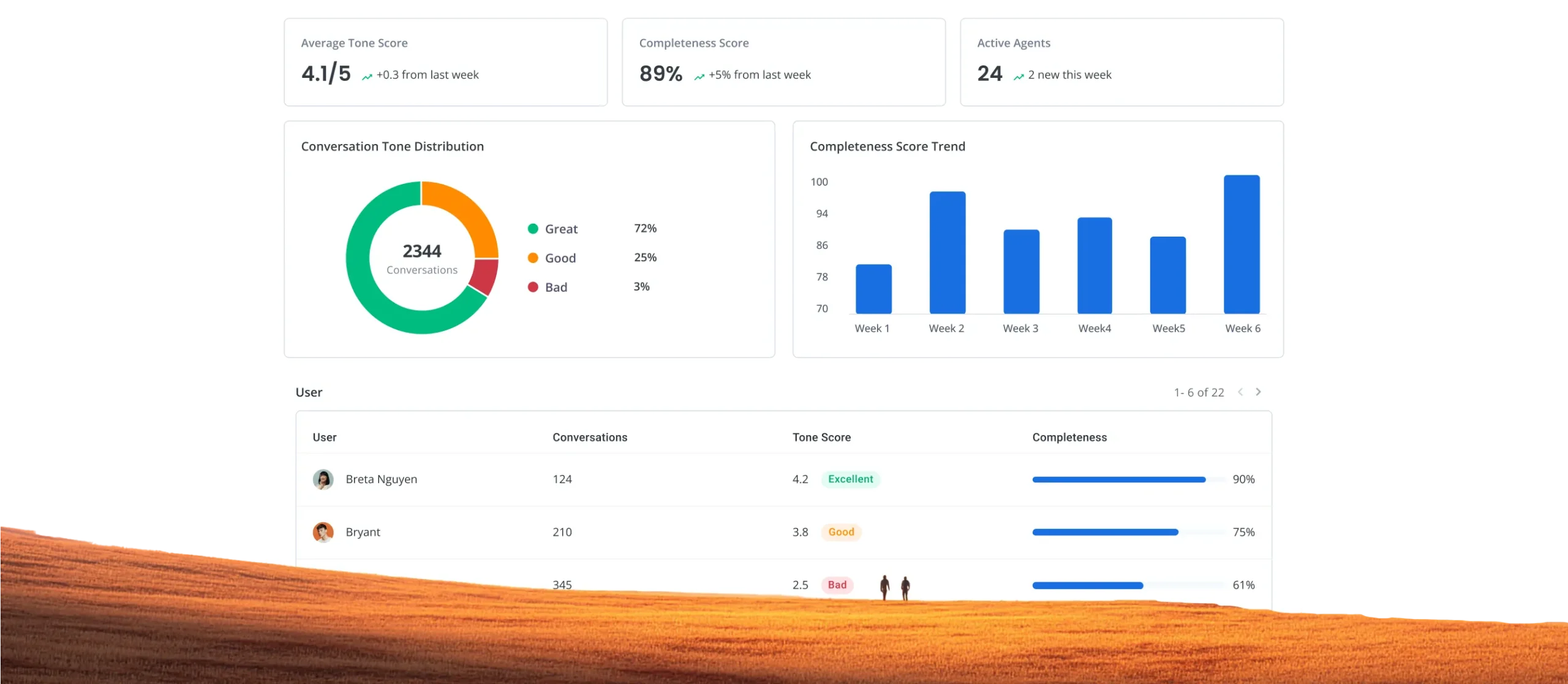1568x684 pixels.
Task: Click Breta Nguyen's 90% completeness bar
Action: [x=1118, y=479]
